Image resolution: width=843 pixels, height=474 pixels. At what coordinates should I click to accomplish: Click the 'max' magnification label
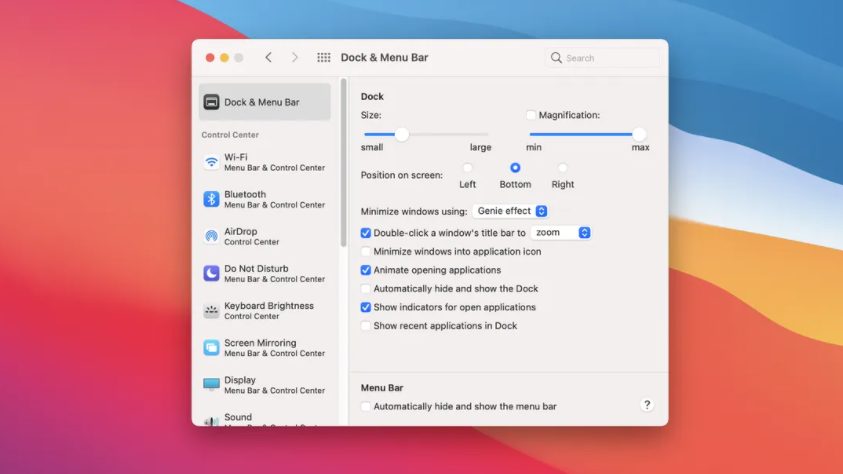pyautogui.click(x=640, y=147)
